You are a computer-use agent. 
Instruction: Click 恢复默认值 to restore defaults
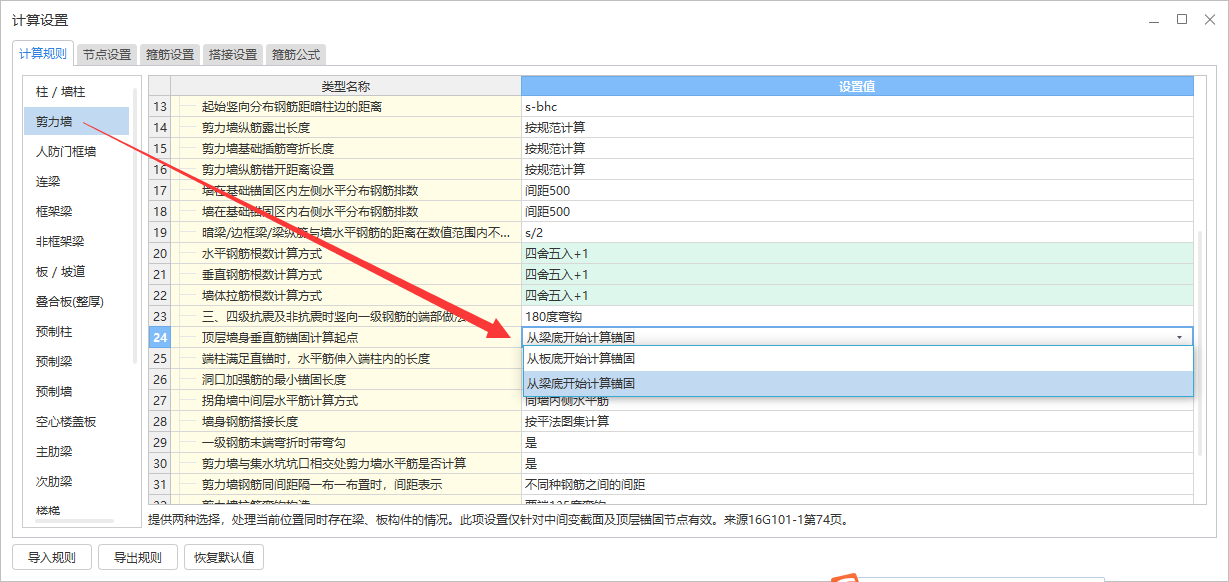pos(224,557)
